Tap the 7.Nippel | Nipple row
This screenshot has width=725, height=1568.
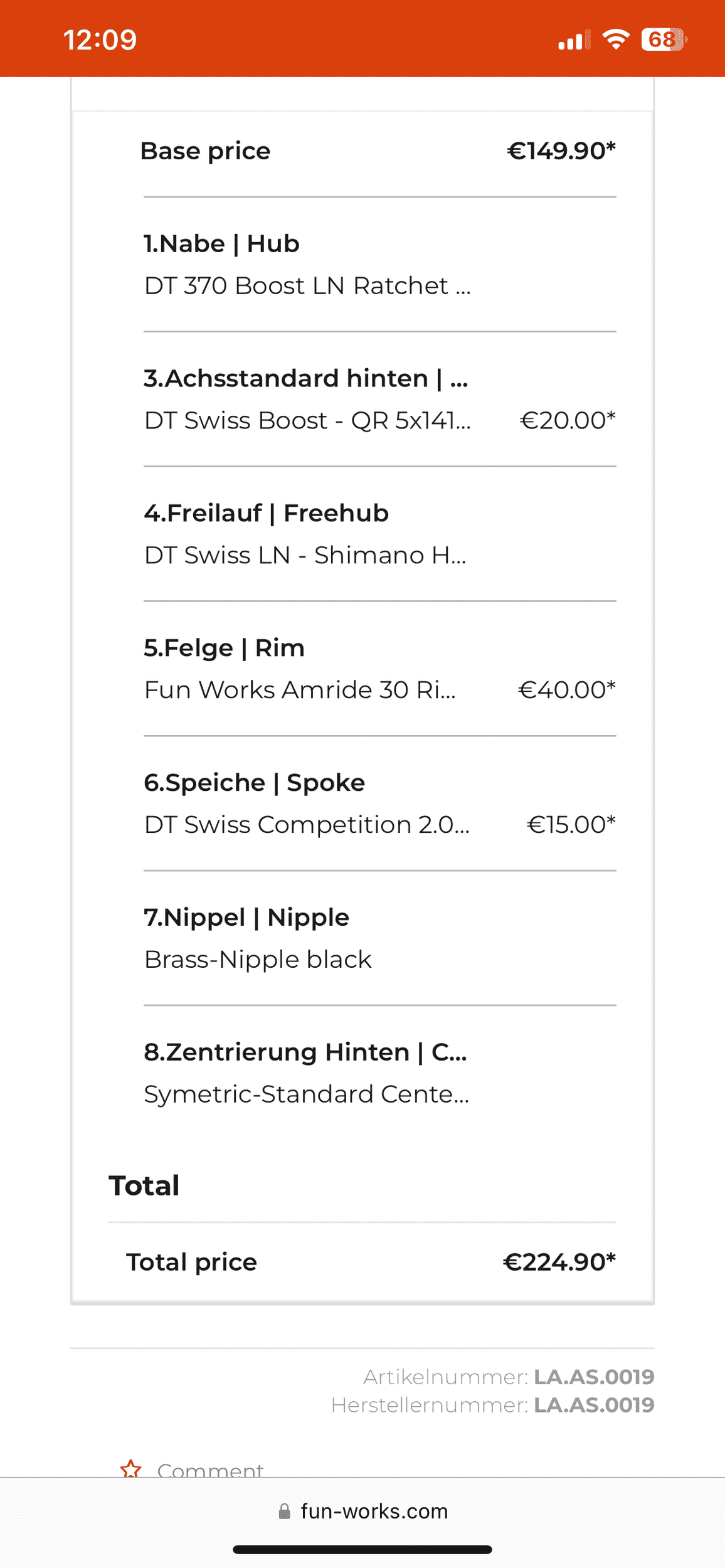379,939
